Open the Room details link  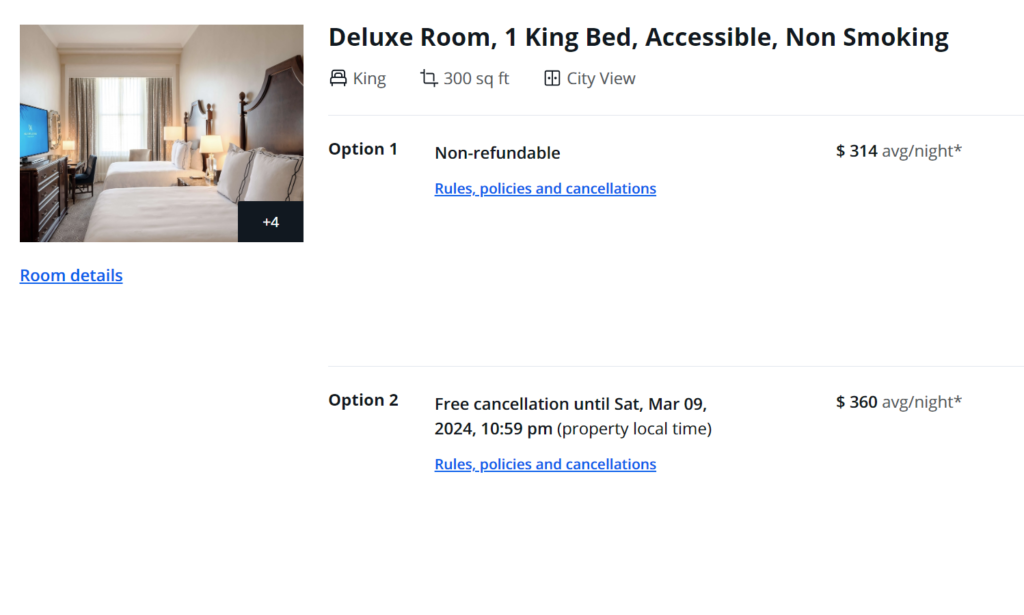click(71, 275)
